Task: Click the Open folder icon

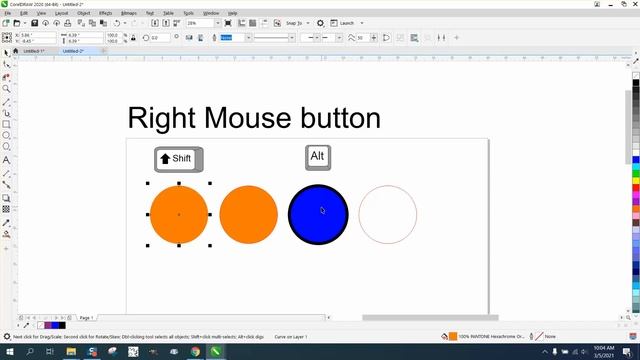Action: point(17,23)
